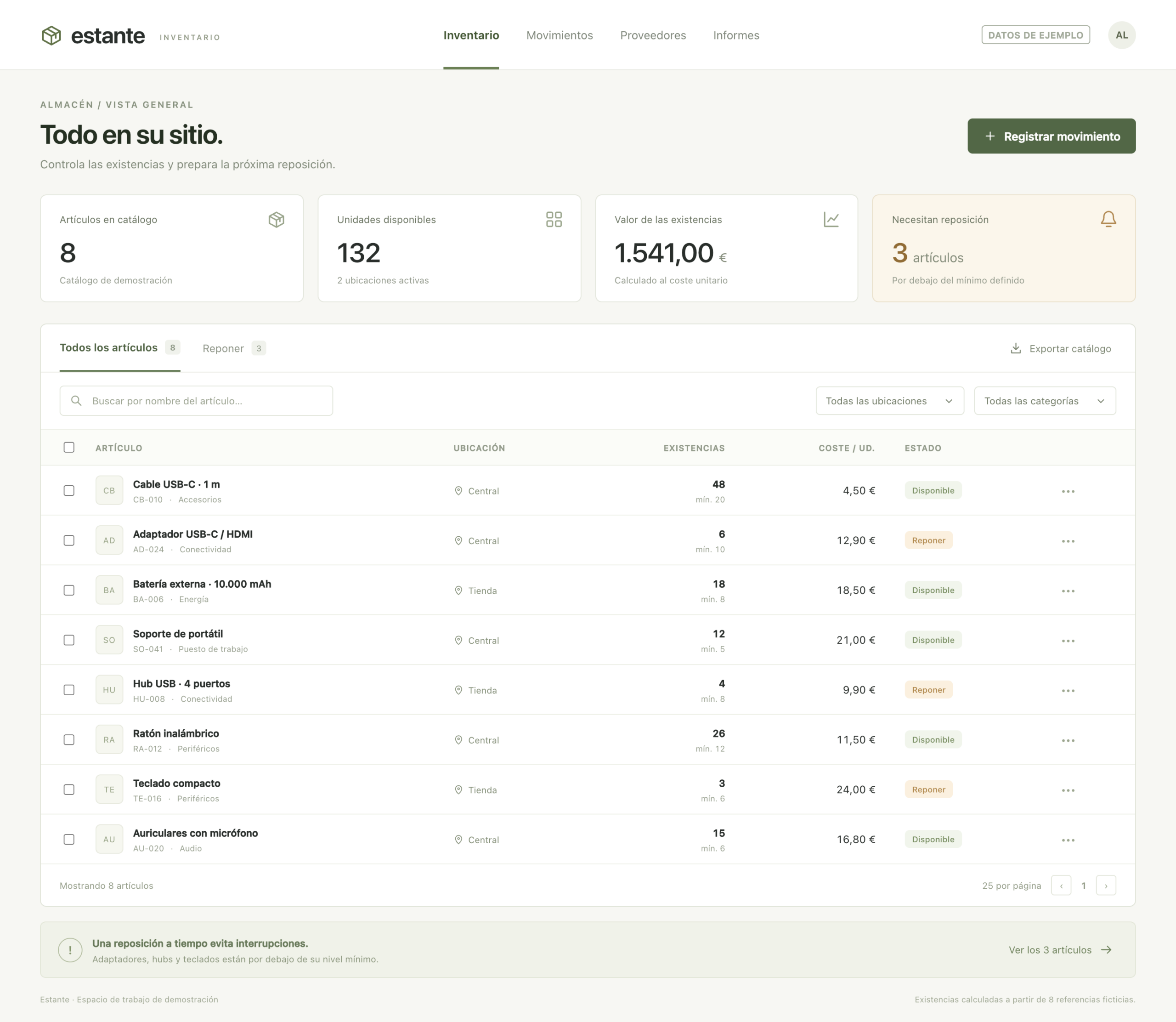Click the chart icon in Valor de las existencias card

point(831,220)
